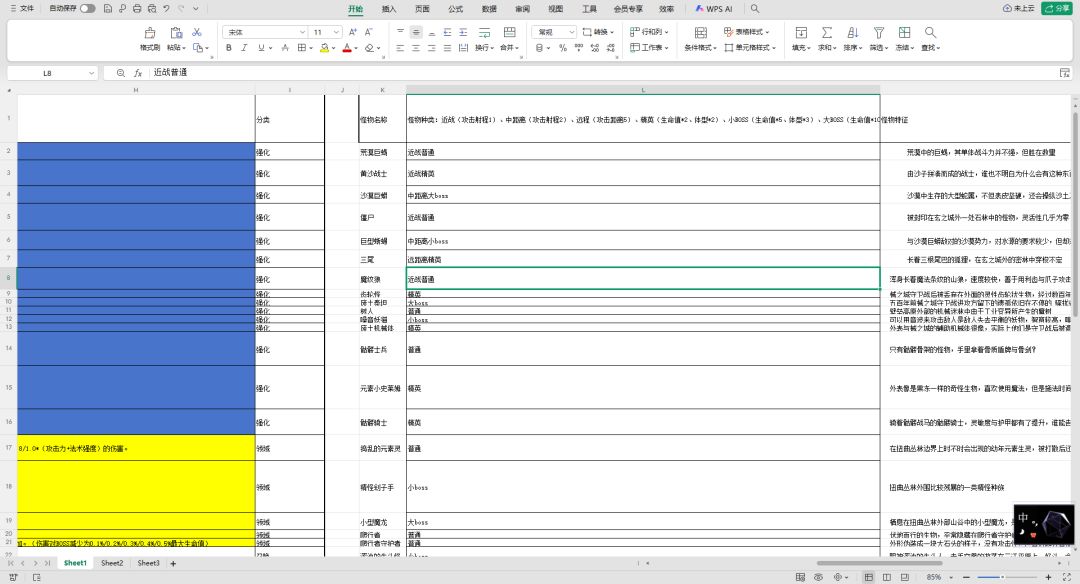1080x584 pixels.
Task: Click the not uploaded to cloud (未上云) button
Action: coord(1019,8)
